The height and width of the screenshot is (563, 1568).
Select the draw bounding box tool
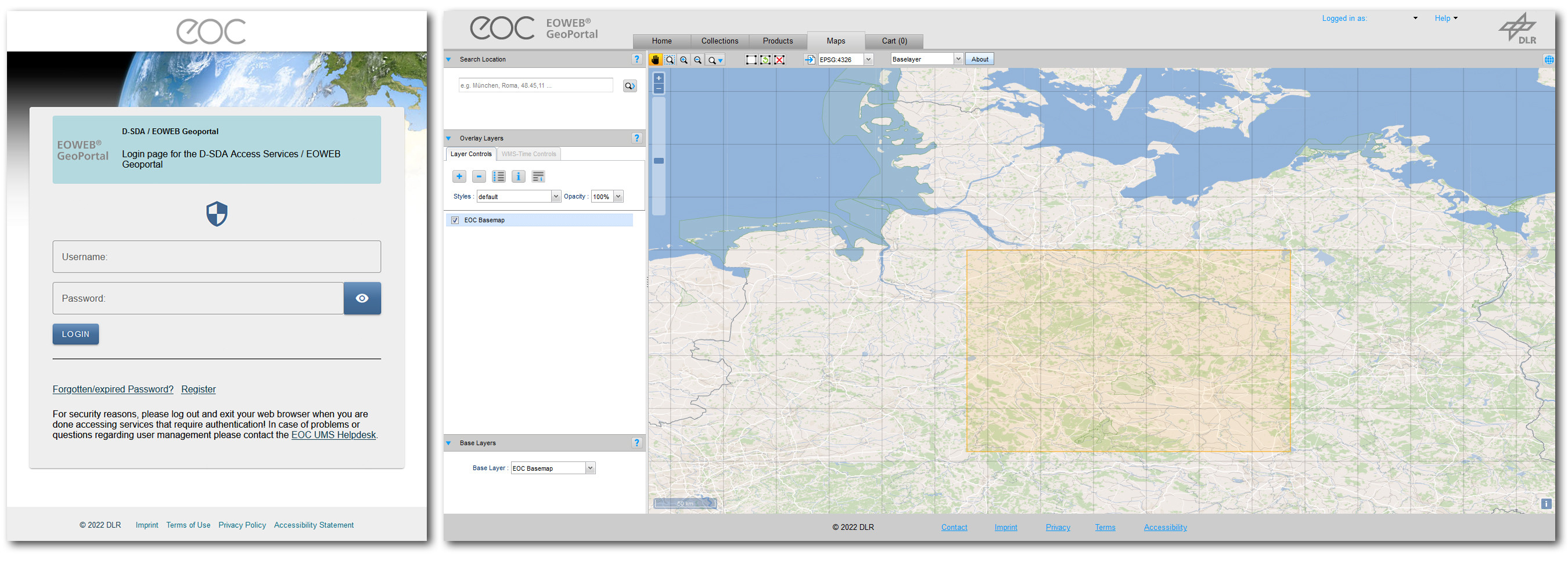click(751, 60)
